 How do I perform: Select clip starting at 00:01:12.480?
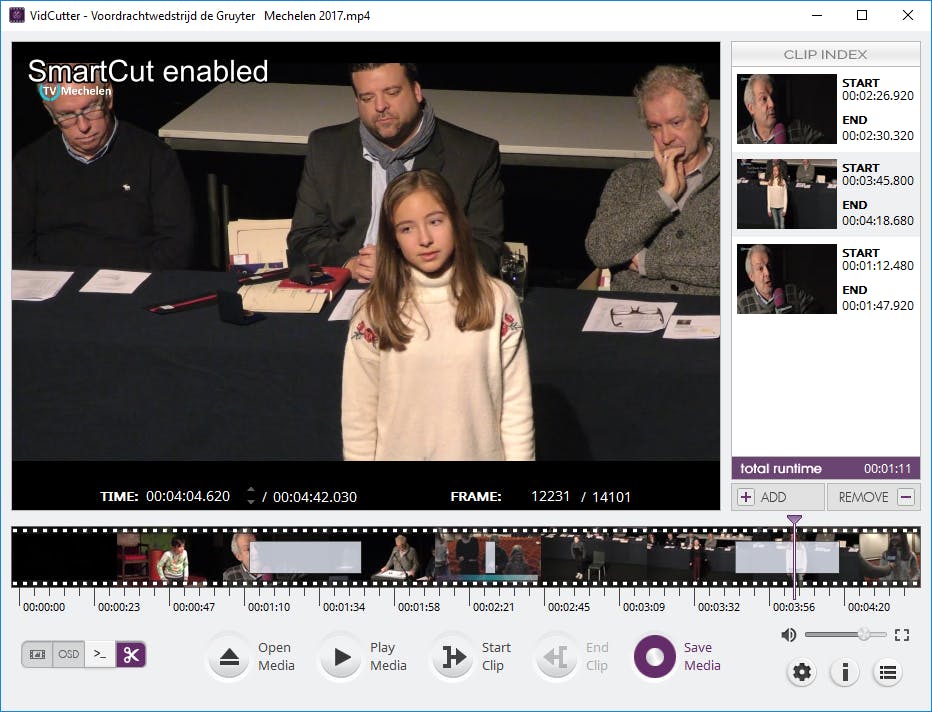(826, 279)
